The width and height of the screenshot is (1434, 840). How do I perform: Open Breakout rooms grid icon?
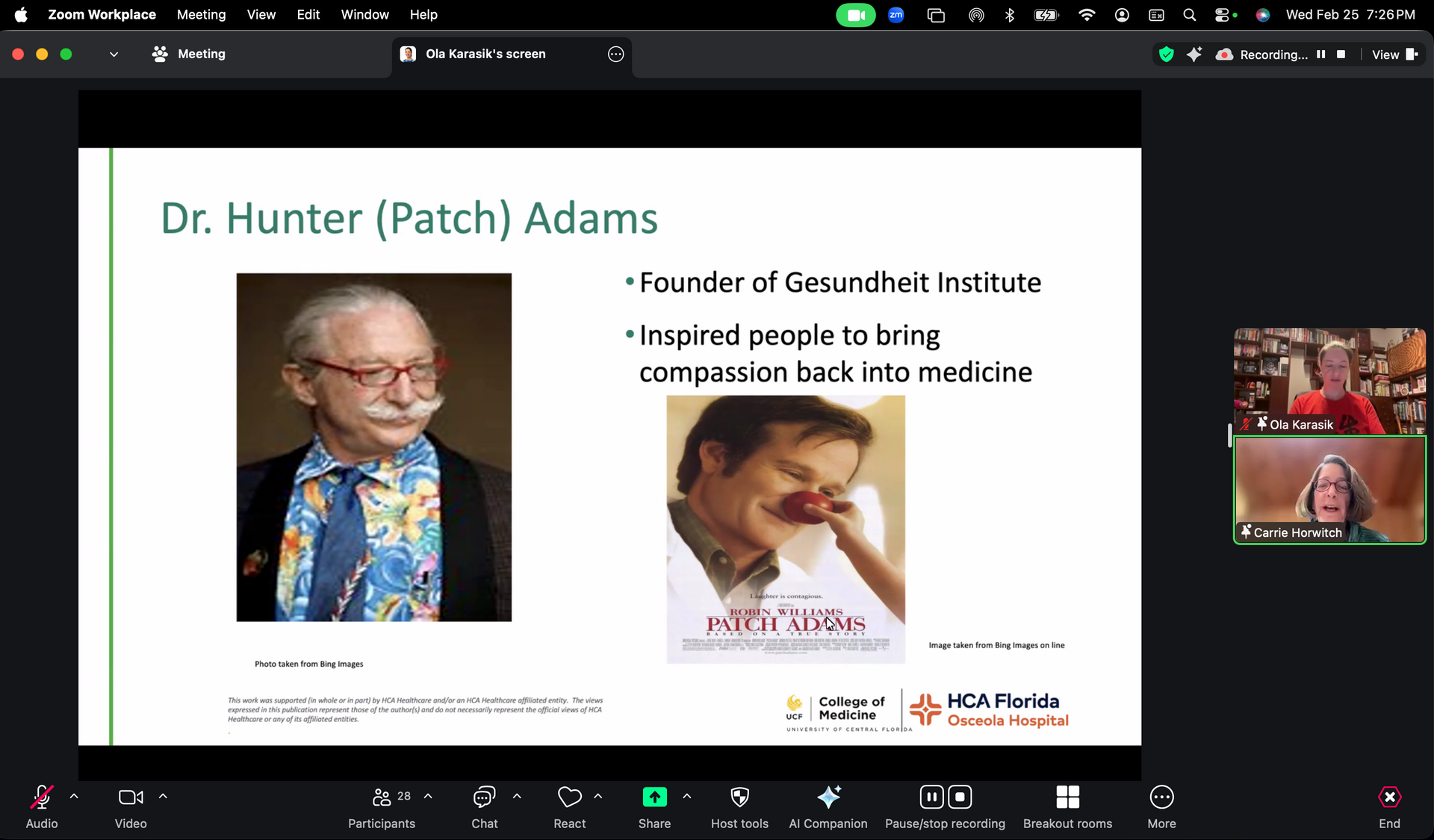point(1067,797)
